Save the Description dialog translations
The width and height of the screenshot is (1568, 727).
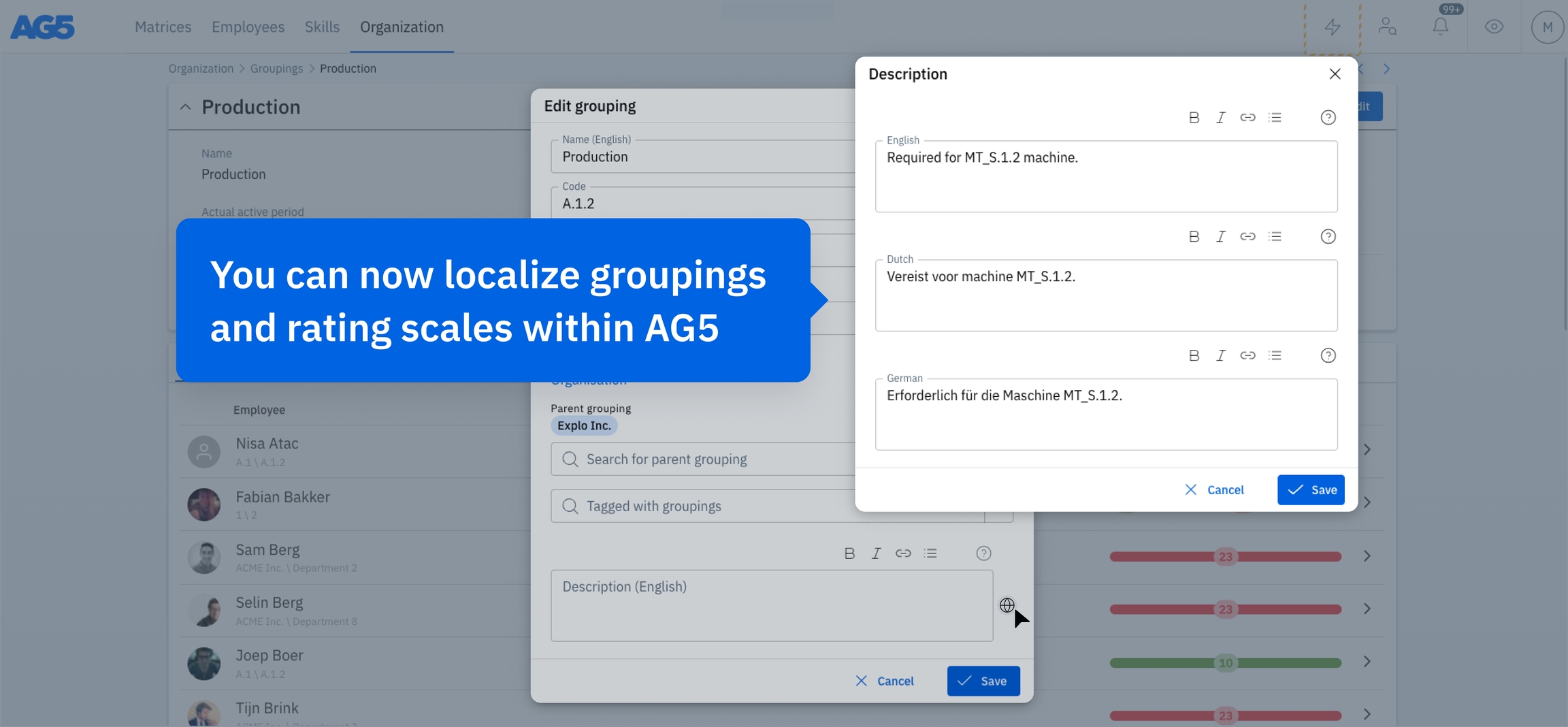[1311, 490]
